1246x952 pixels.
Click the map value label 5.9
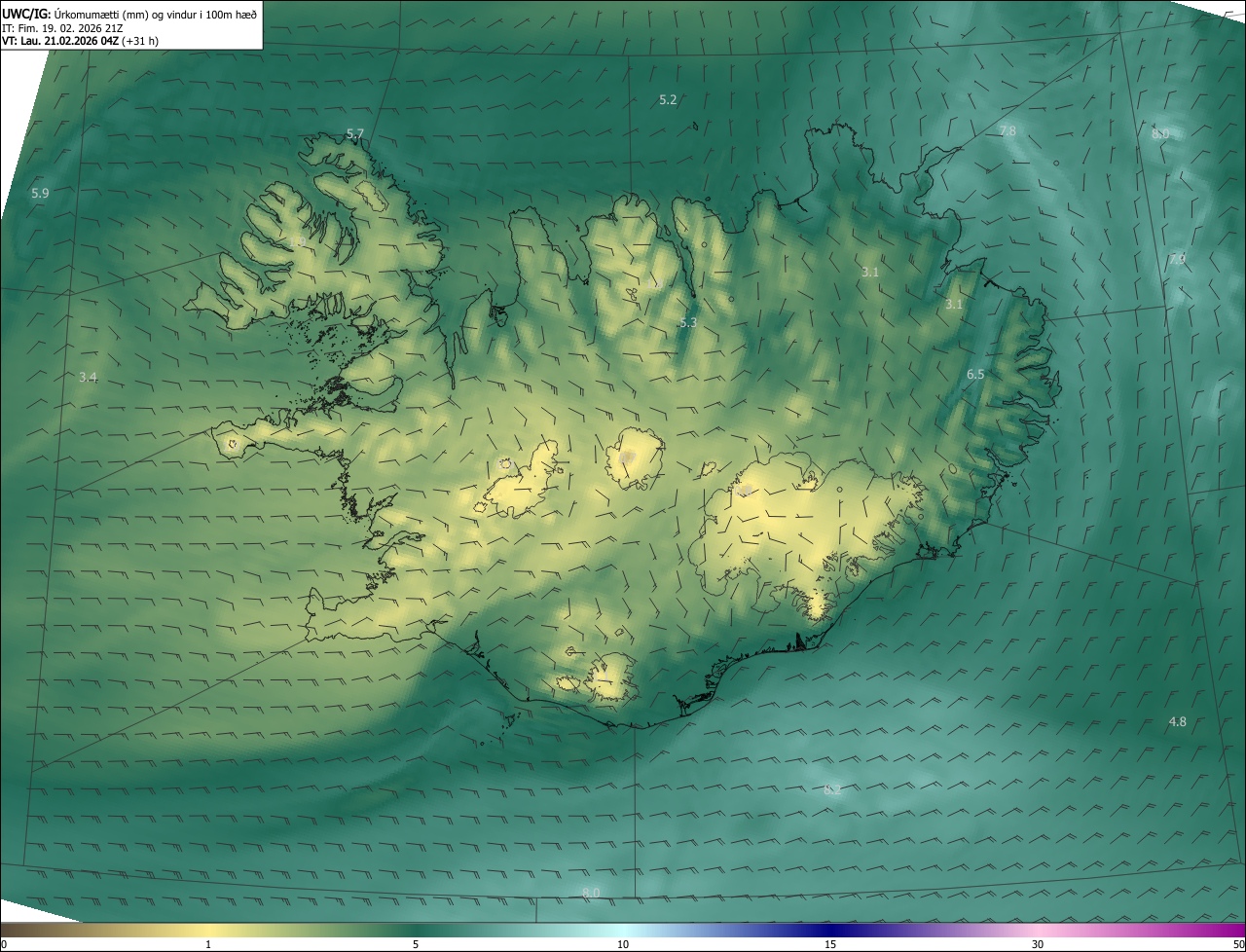click(x=40, y=194)
